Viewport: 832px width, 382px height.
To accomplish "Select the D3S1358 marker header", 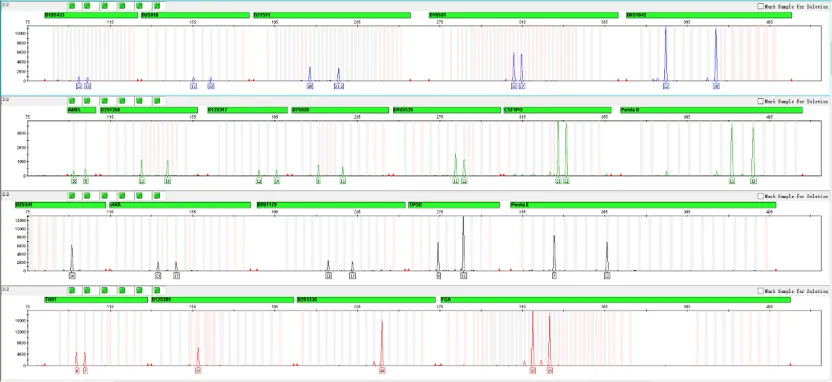I will [149, 110].
